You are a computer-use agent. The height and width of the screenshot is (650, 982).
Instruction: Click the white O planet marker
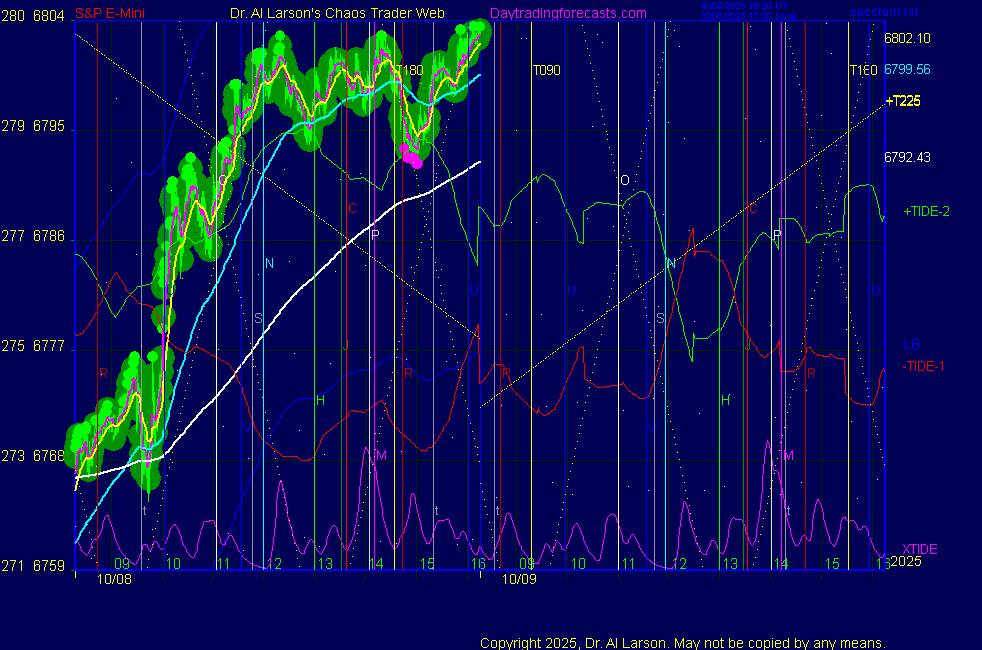pyautogui.click(x=625, y=181)
